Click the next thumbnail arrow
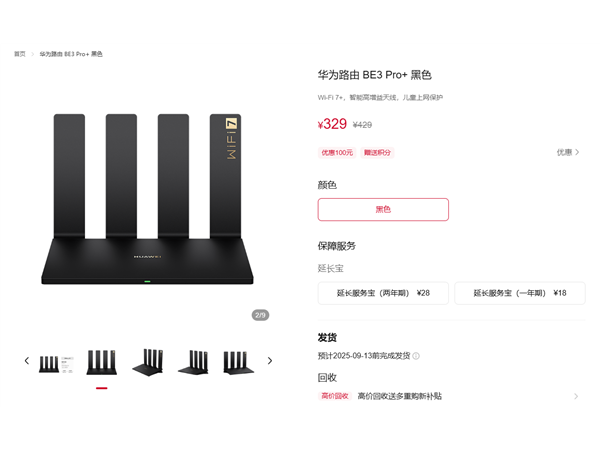This screenshot has width=600, height=450. coord(270,360)
